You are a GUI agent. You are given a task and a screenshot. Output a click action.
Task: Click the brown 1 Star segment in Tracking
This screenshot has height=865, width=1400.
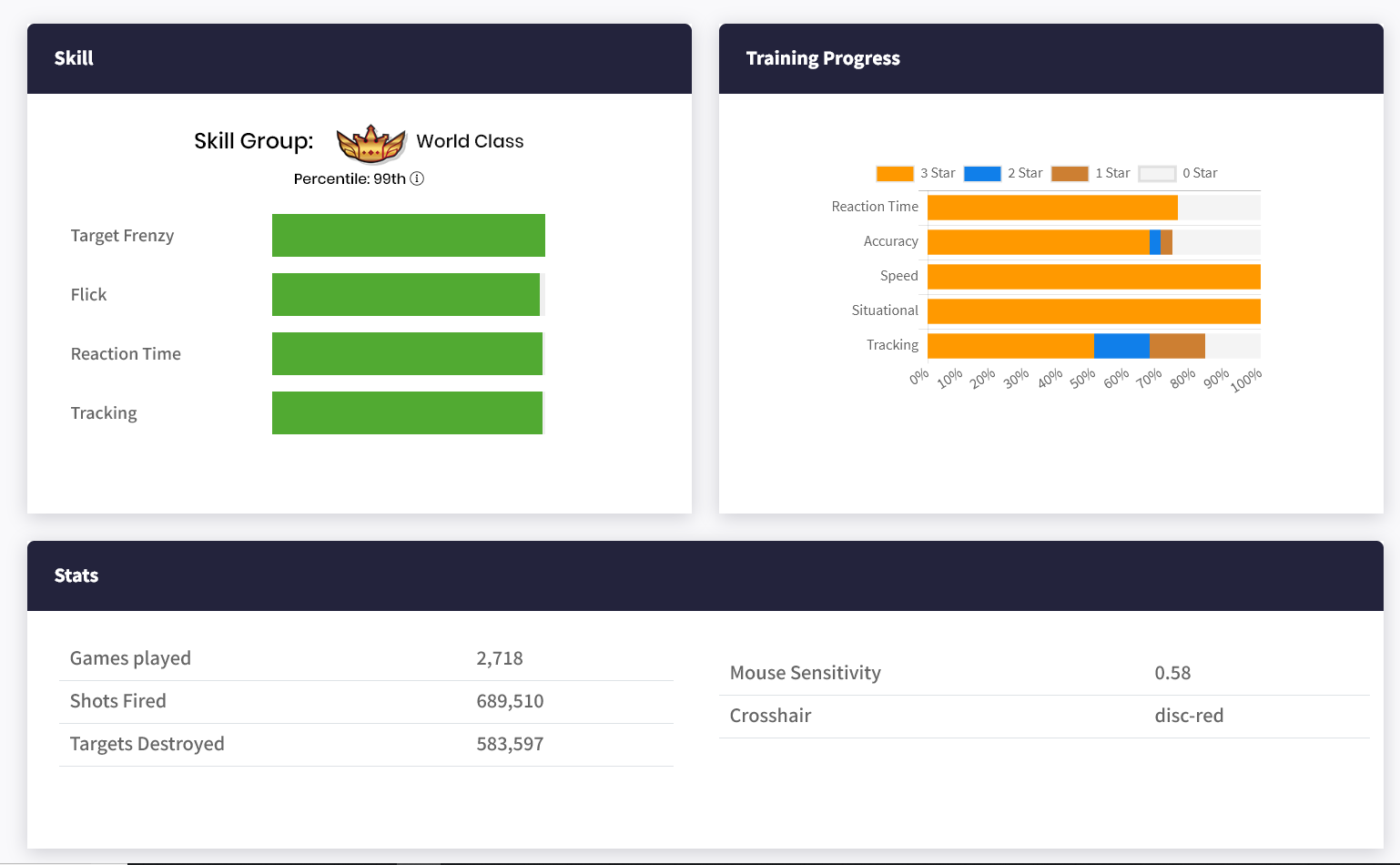coord(1177,346)
